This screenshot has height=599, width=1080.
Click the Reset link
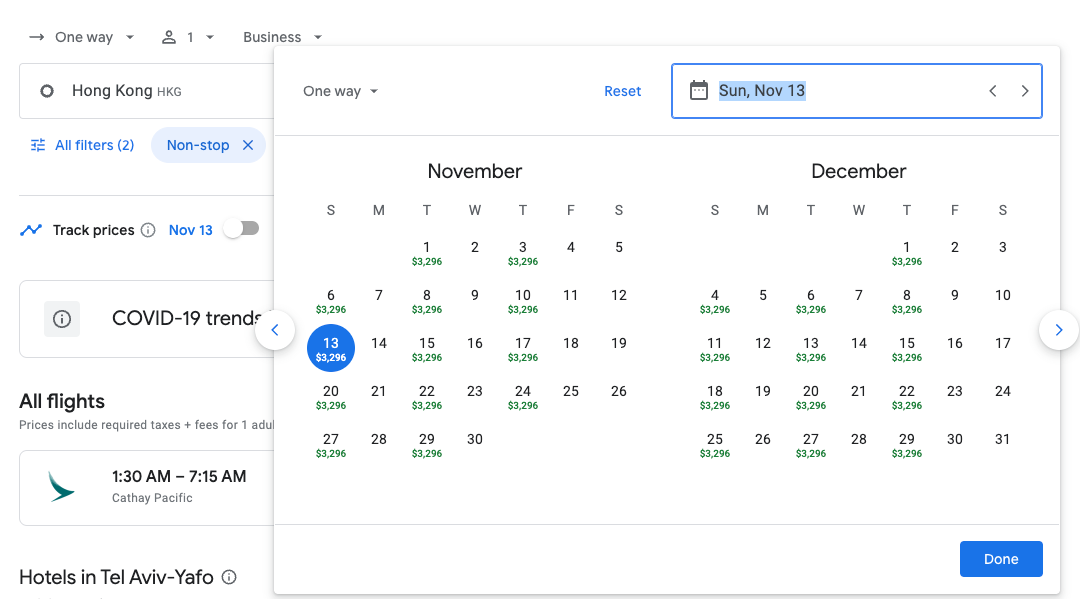[x=623, y=91]
